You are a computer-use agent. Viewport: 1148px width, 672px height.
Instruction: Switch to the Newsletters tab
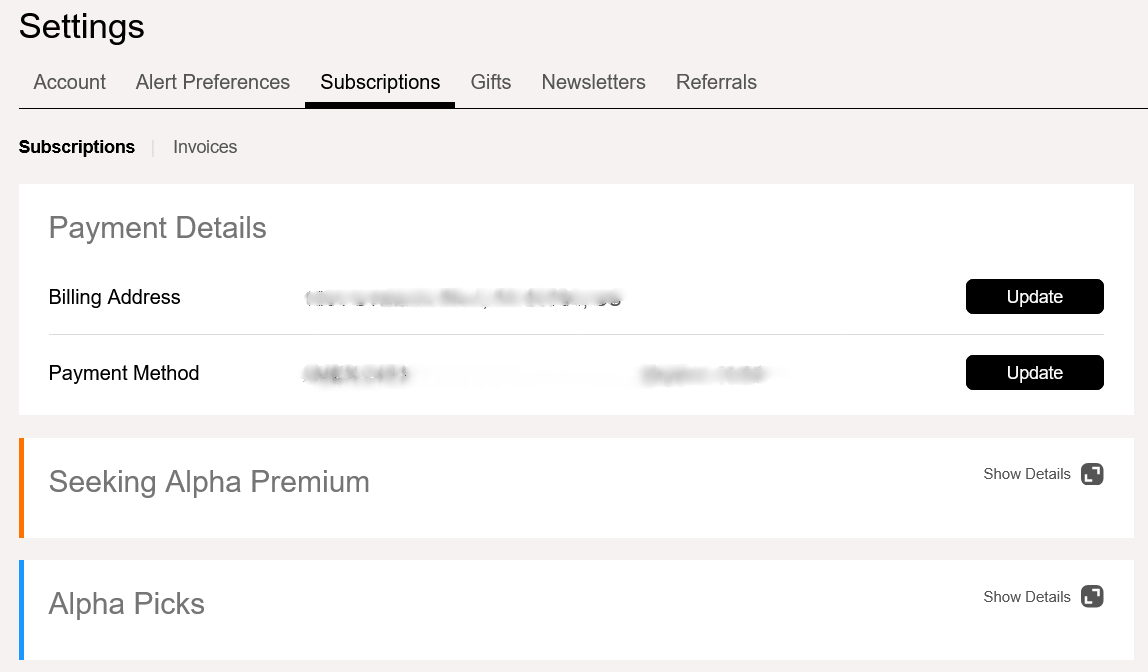tap(593, 82)
